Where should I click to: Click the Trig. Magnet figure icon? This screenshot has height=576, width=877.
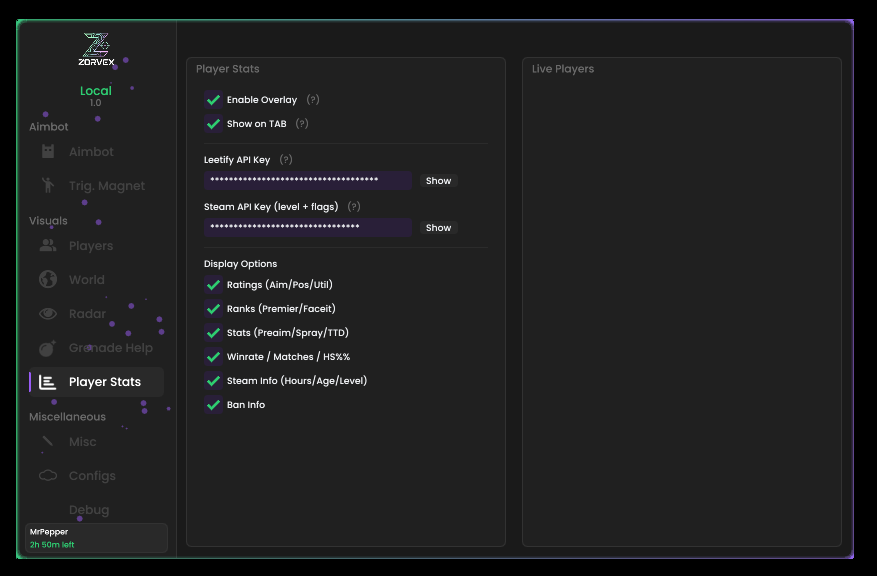click(48, 186)
